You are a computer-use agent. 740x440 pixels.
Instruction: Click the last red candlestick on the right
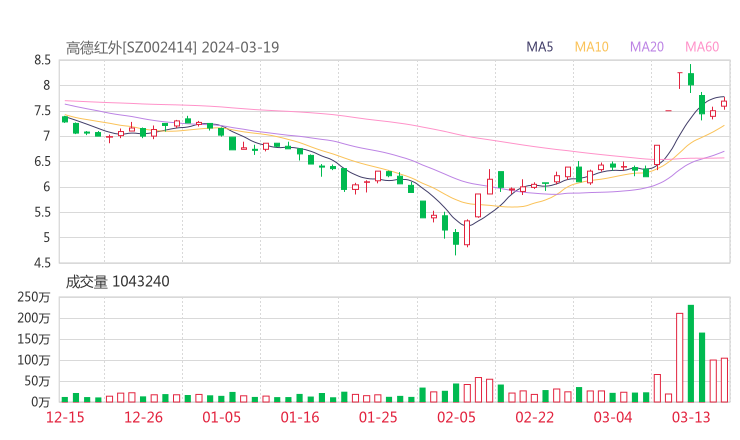[724, 104]
